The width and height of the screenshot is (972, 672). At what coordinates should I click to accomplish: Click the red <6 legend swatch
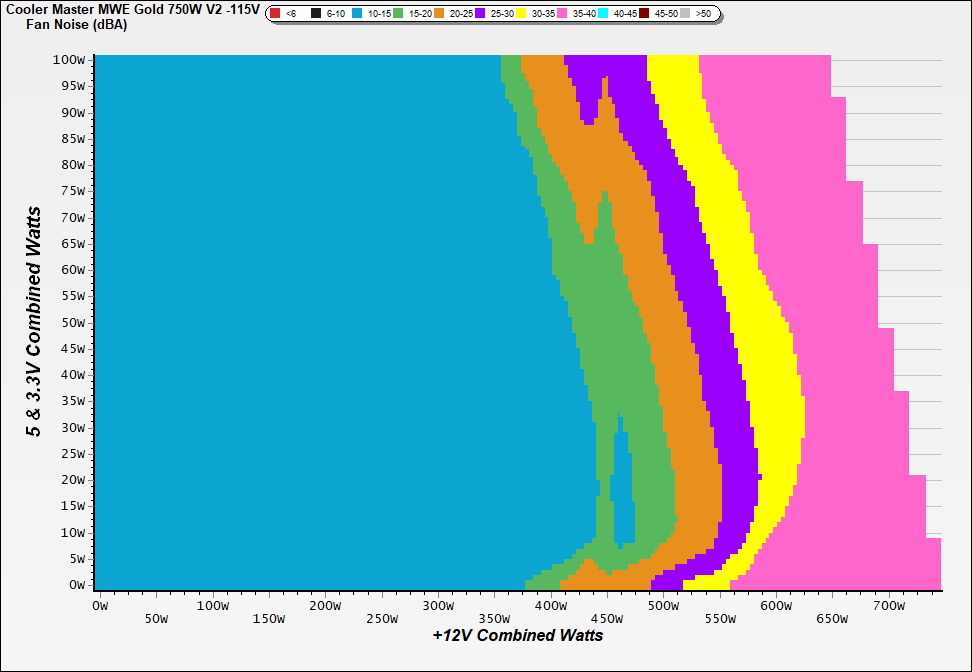tap(276, 14)
